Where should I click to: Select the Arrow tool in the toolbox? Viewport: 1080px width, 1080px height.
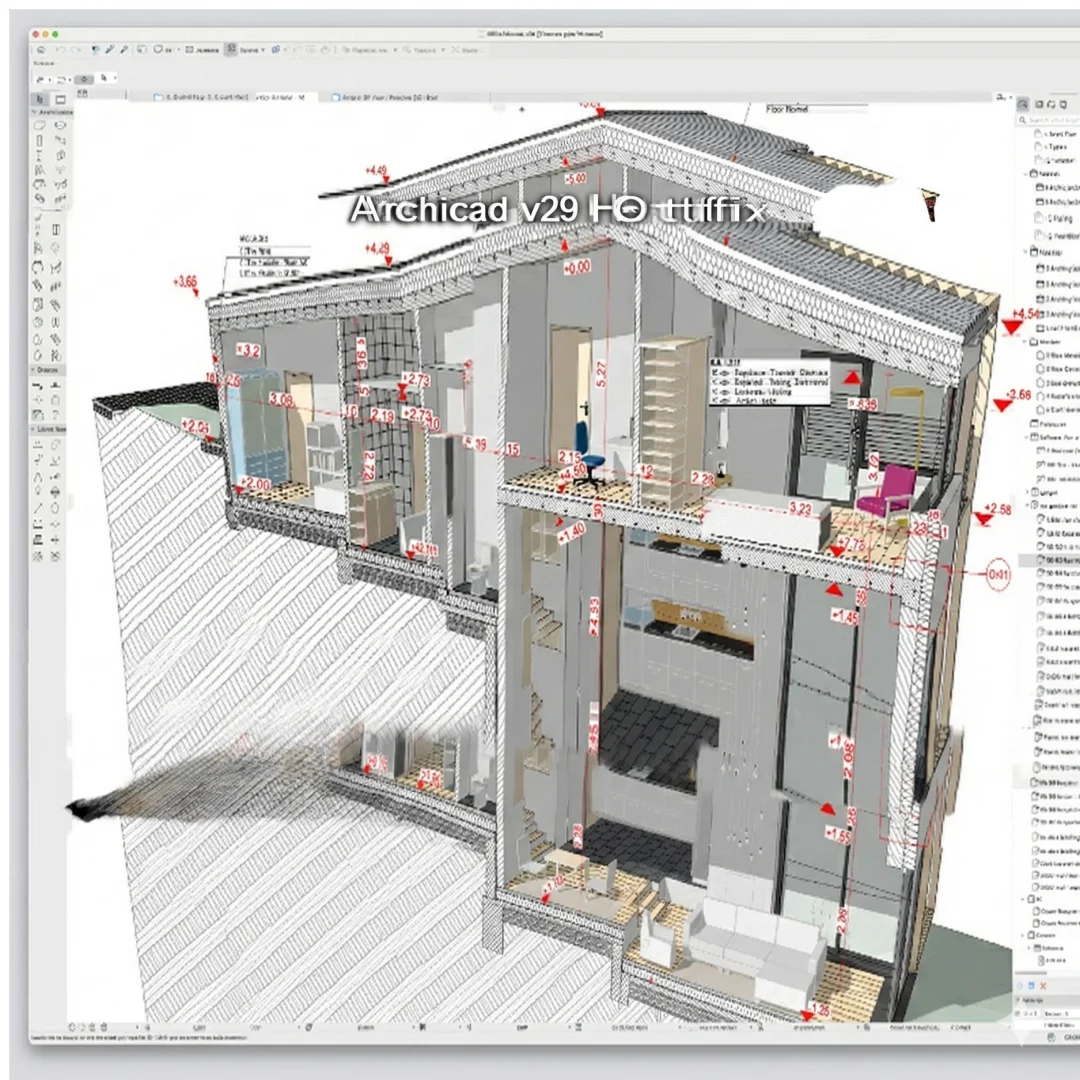point(40,99)
